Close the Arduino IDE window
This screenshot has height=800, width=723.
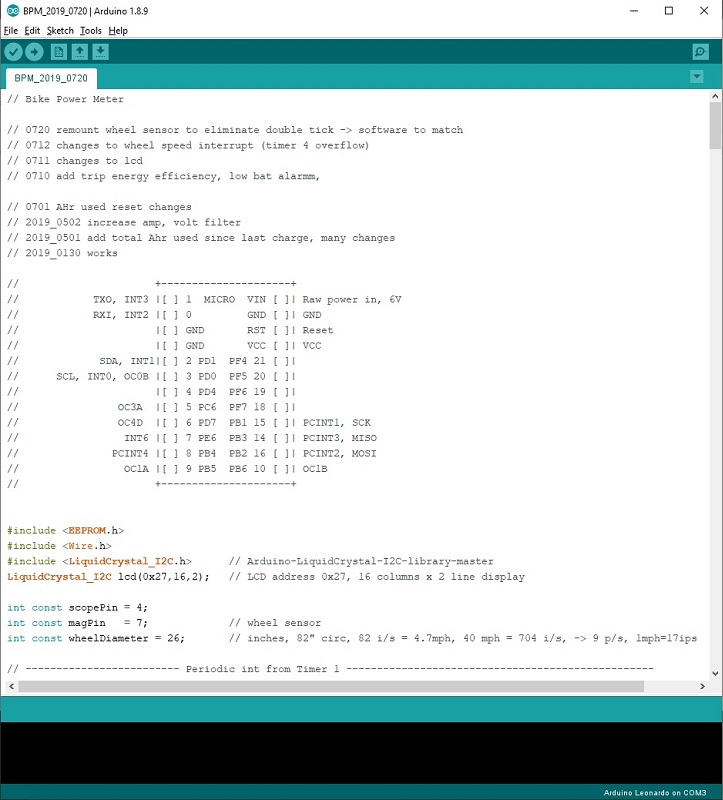[x=704, y=11]
